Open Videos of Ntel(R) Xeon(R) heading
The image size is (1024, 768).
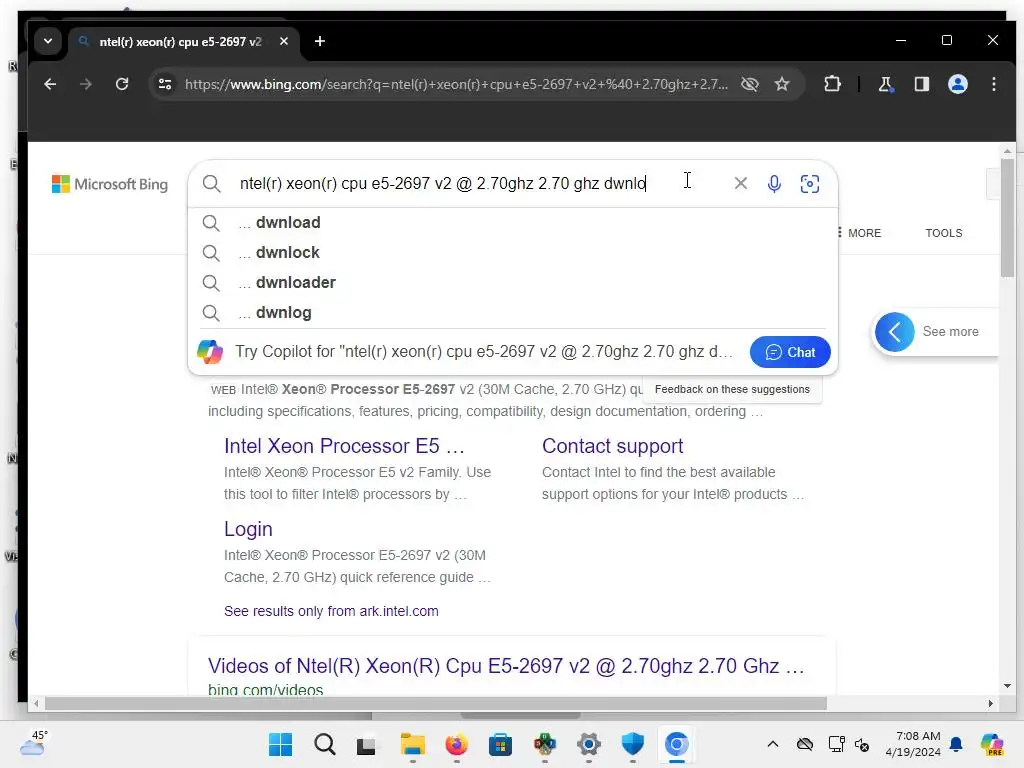(506, 666)
